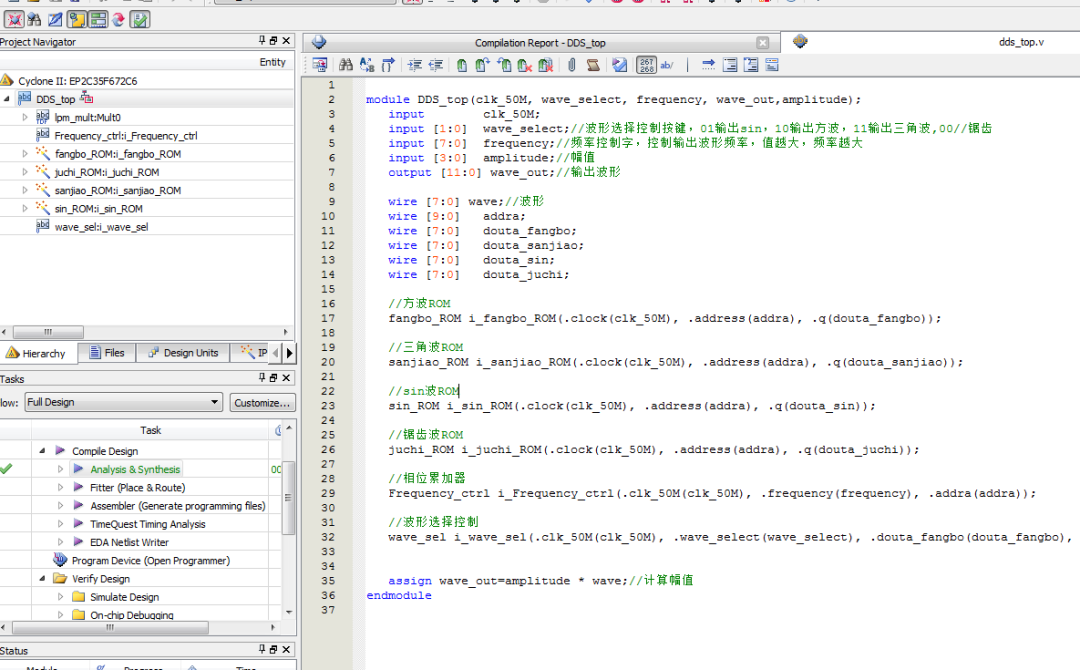Viewport: 1080px width, 670px height.
Task: Toggle the 'ab/' whitespace display button
Action: pos(667,65)
